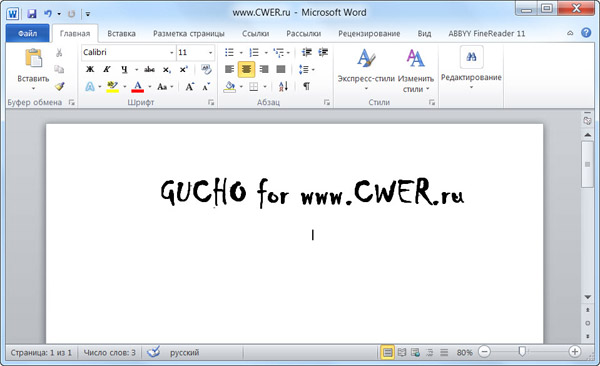This screenshot has height=366, width=600.
Task: Click the Copy icon in clipboard group
Action: [59, 69]
